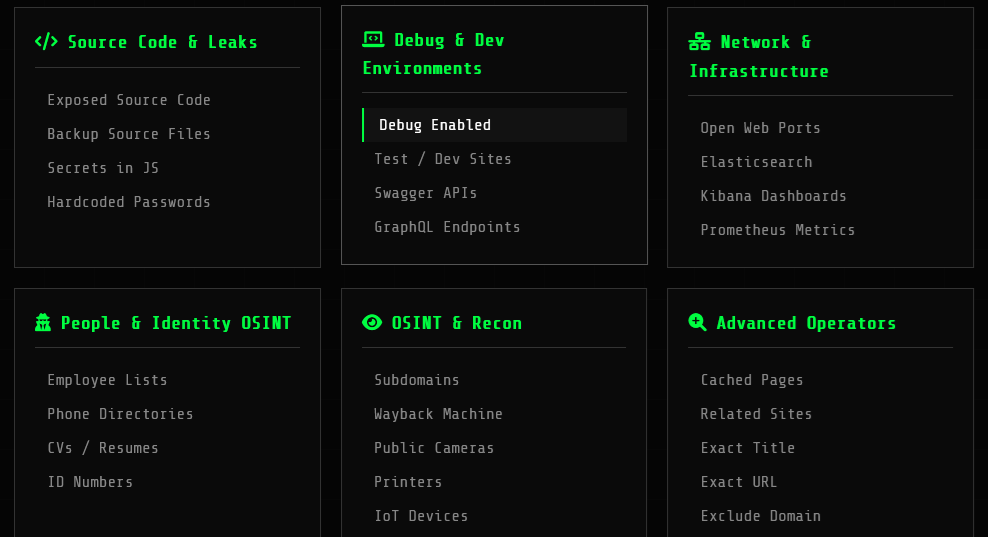Screen dimensions: 988x537
Task: Open the Exposed Source Code link
Action: click(129, 100)
